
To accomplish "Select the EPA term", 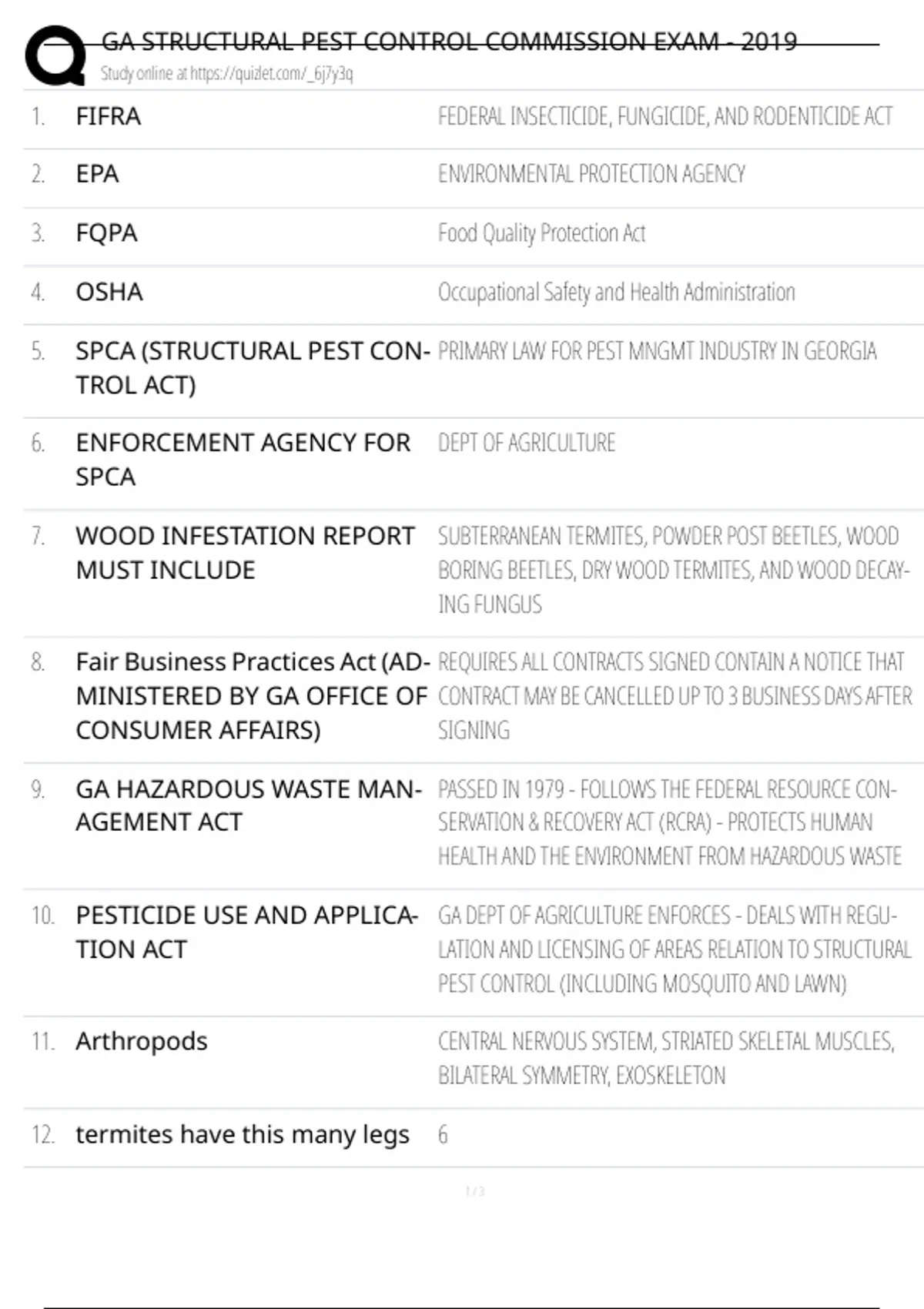I will (98, 174).
